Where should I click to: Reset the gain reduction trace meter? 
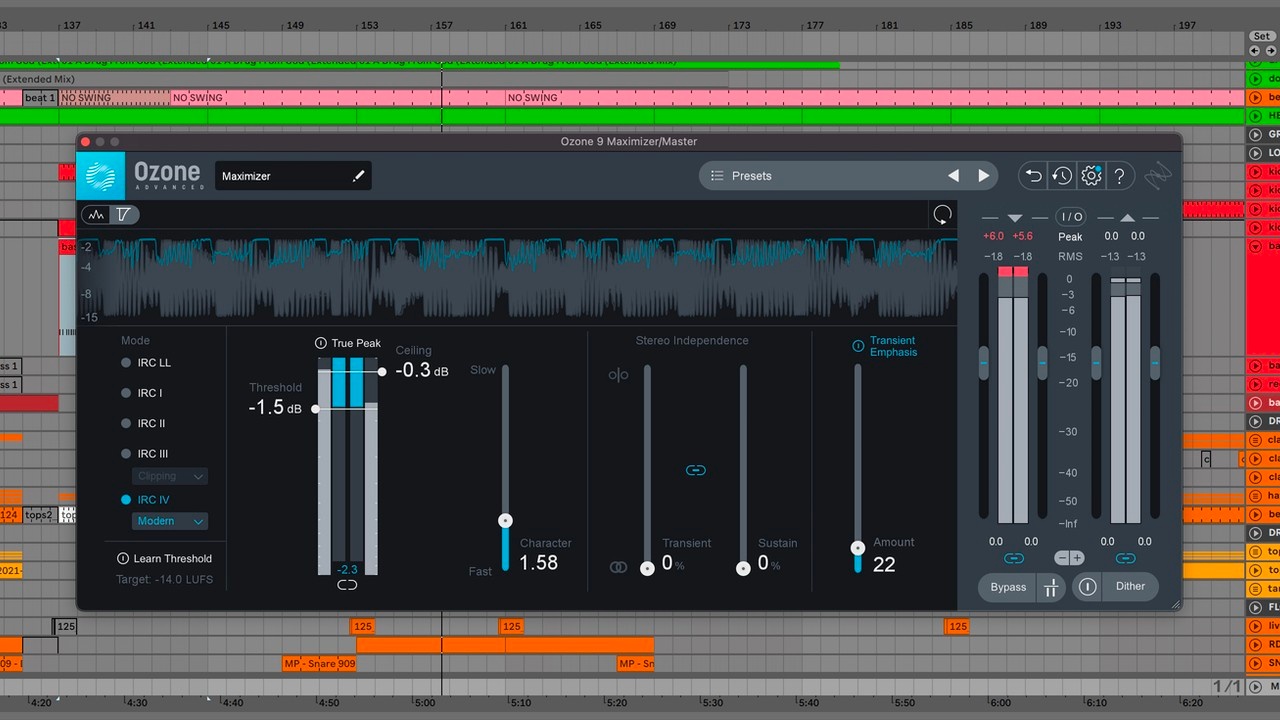coord(941,215)
